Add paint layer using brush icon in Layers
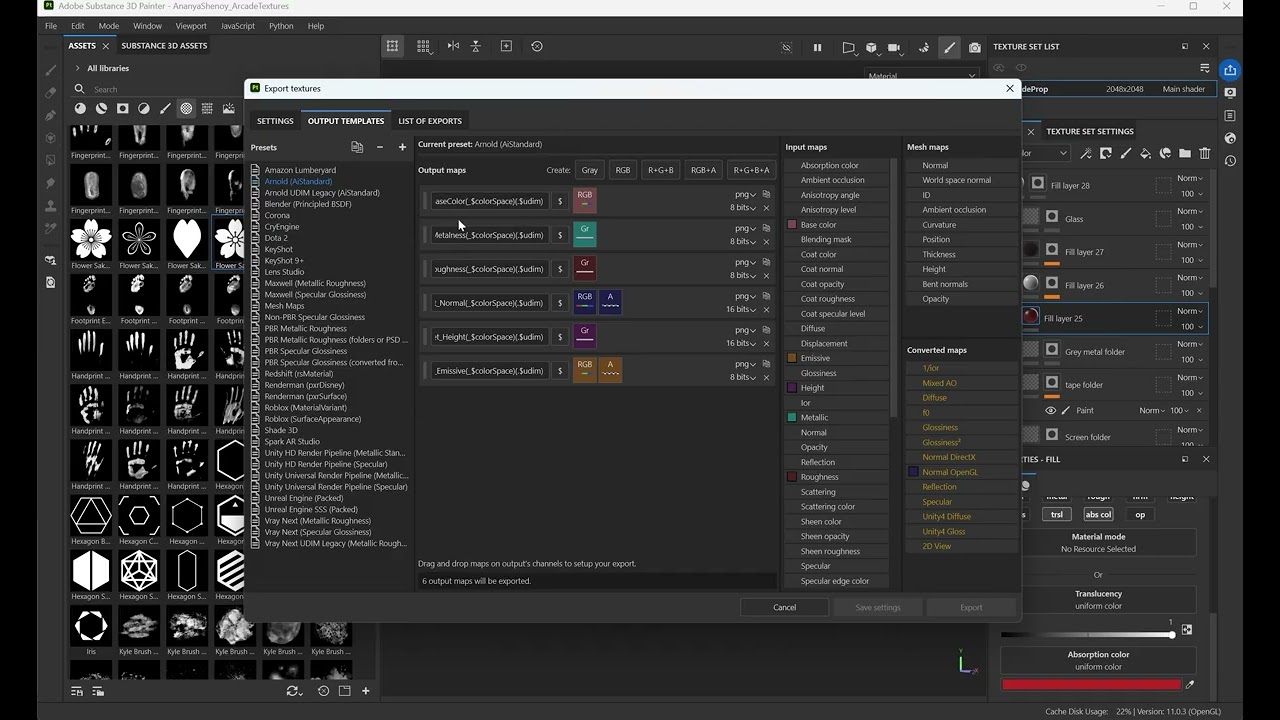The image size is (1280, 720). (1126, 153)
